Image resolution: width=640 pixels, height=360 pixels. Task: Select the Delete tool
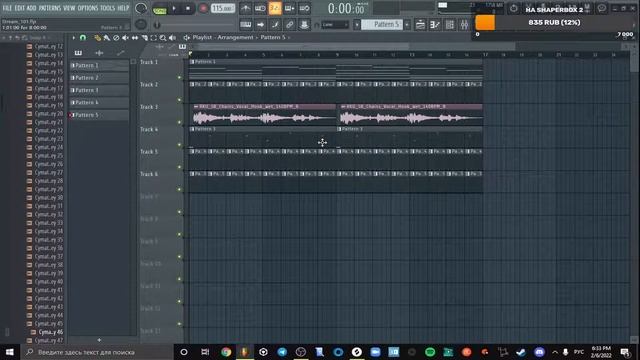(116, 38)
